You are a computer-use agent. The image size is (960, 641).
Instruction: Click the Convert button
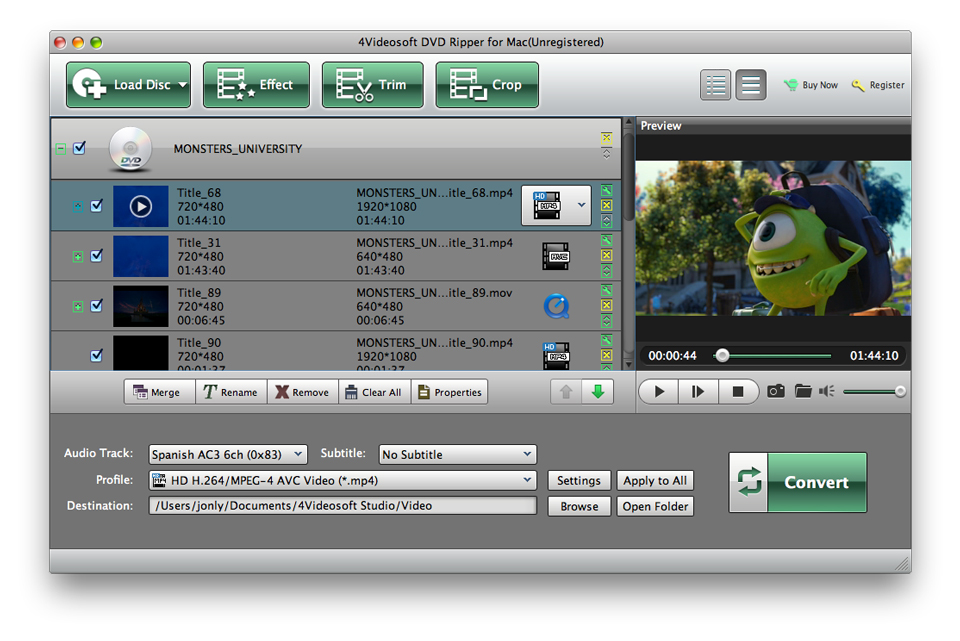pyautogui.click(x=798, y=482)
